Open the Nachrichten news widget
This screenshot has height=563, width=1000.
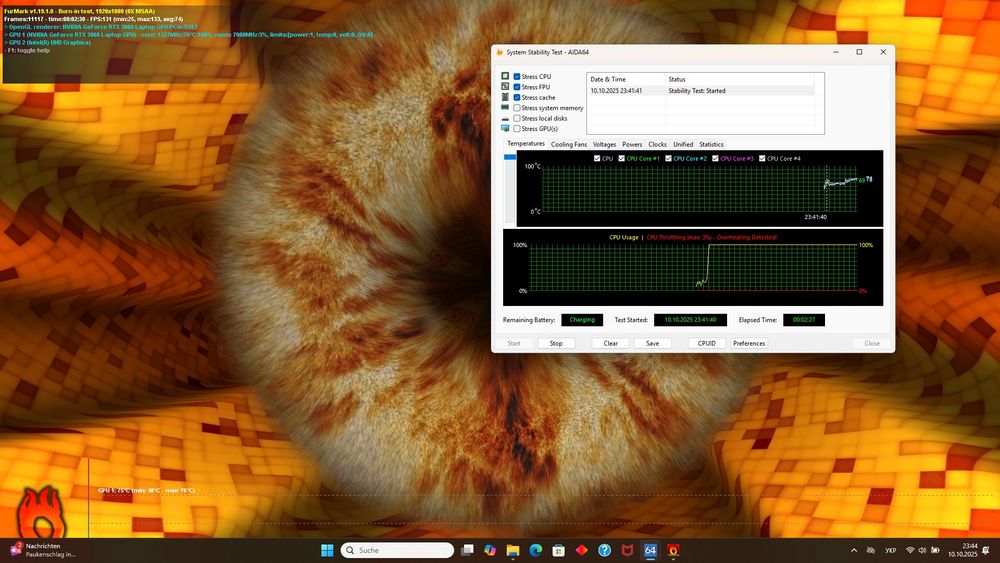tap(43, 550)
